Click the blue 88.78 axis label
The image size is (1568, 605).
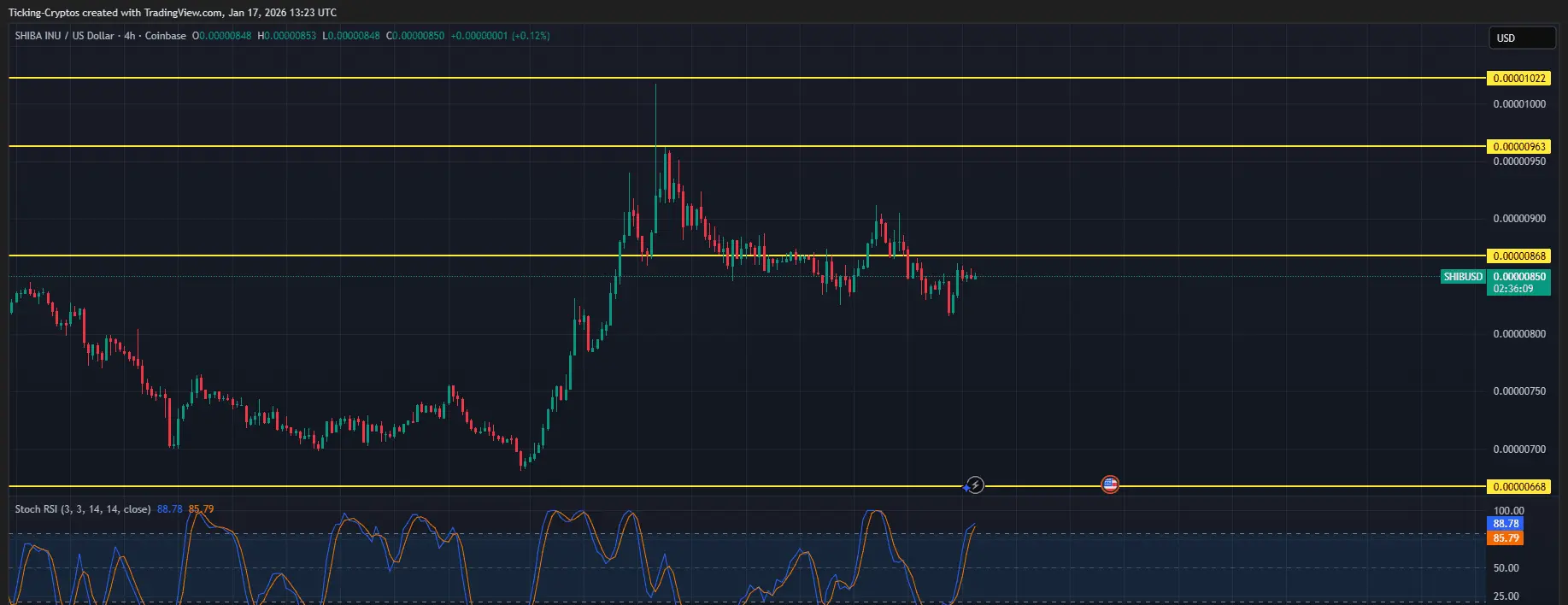coord(1506,524)
